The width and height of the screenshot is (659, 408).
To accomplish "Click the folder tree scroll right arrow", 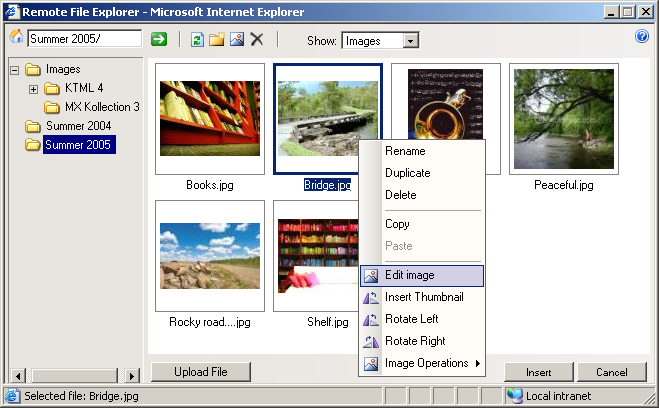I will (x=132, y=375).
